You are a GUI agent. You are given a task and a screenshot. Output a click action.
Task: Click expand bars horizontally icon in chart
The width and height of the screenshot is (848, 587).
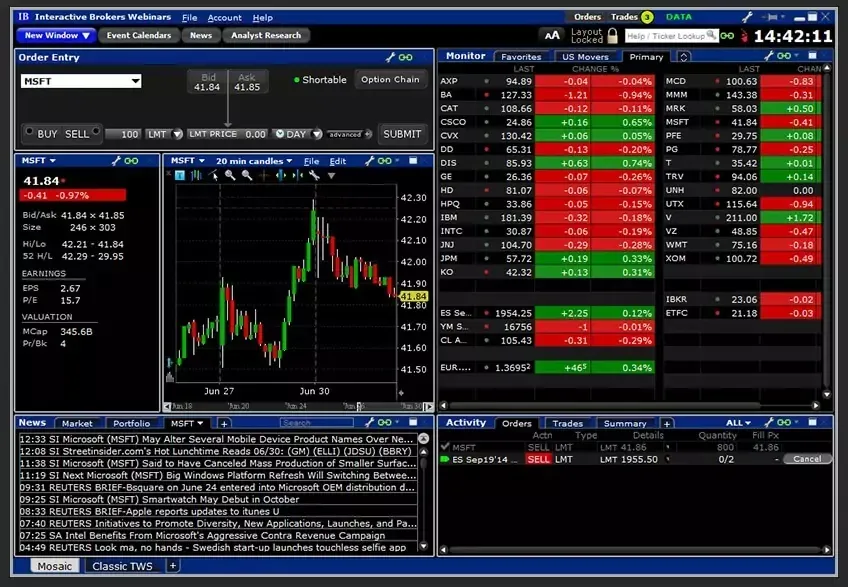[281, 175]
